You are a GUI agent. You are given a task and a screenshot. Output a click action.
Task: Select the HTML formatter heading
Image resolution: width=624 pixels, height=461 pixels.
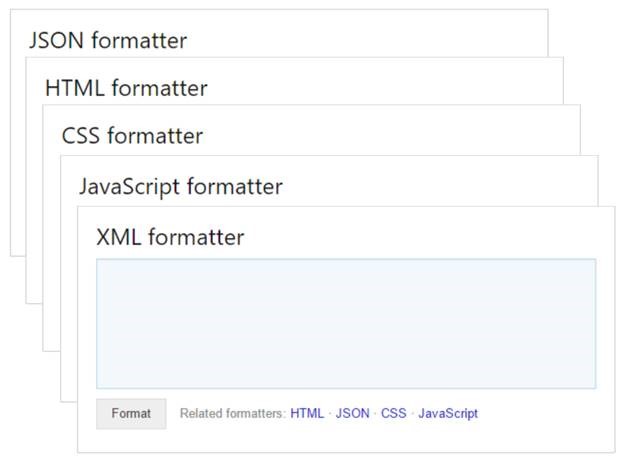[126, 88]
